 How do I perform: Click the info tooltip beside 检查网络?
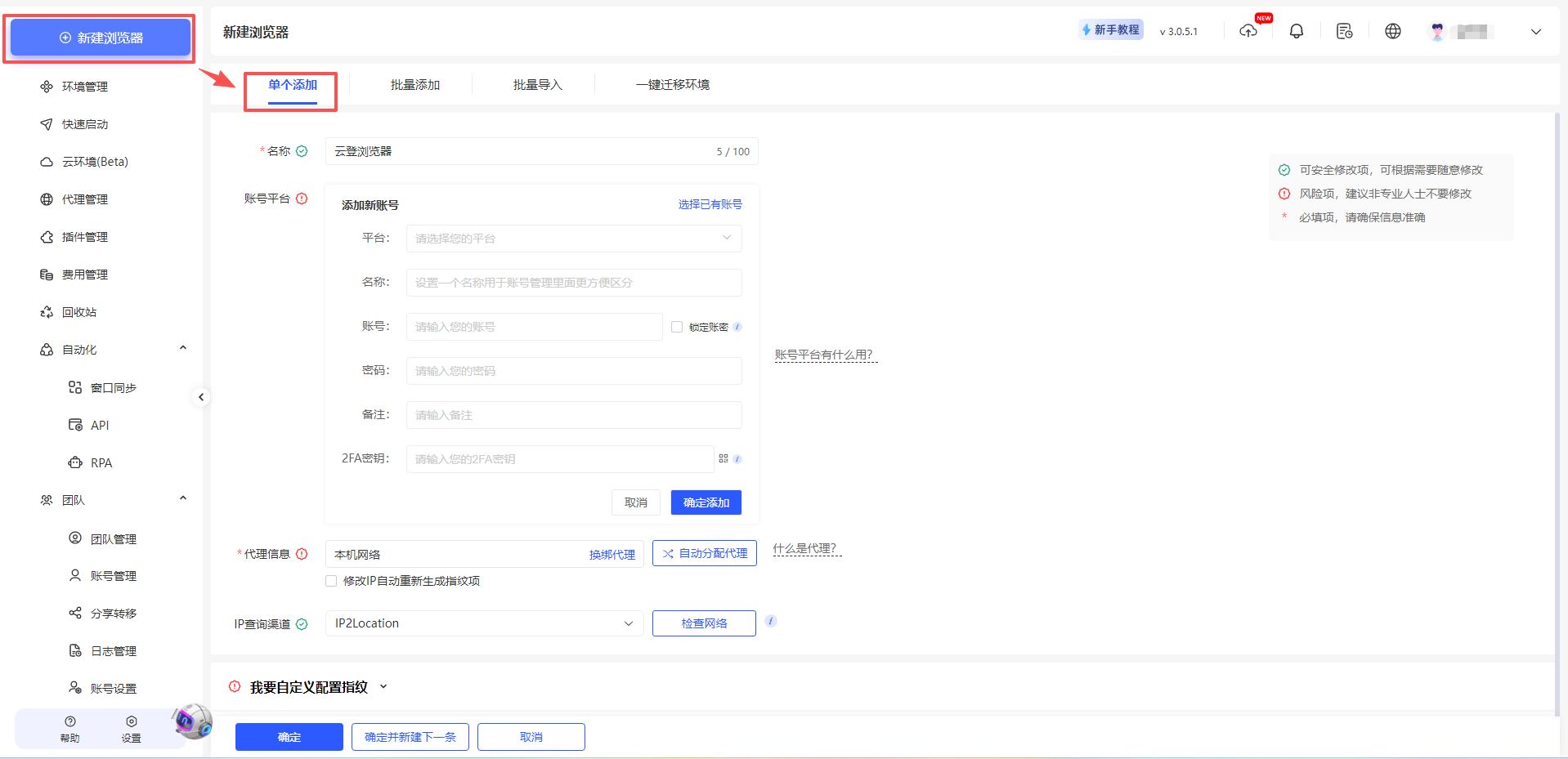pos(770,621)
